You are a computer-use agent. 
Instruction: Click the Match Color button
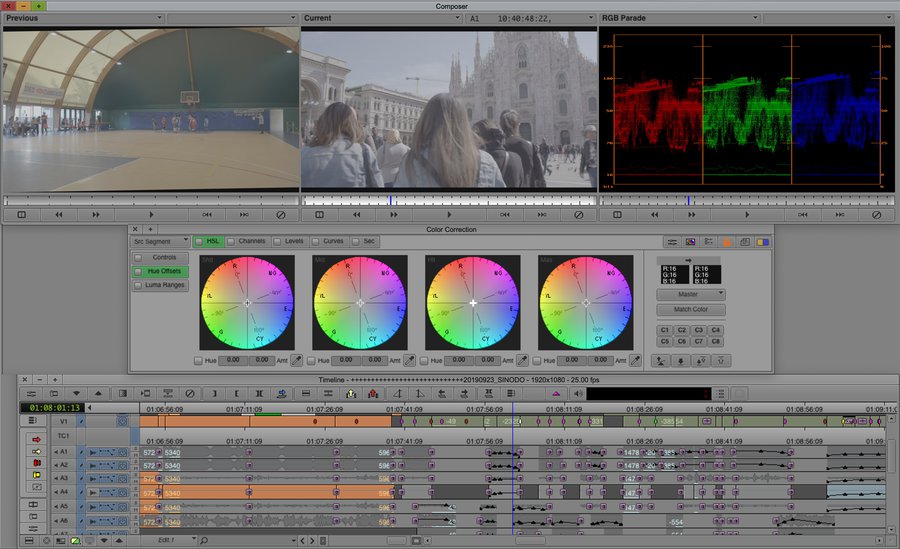tap(691, 309)
